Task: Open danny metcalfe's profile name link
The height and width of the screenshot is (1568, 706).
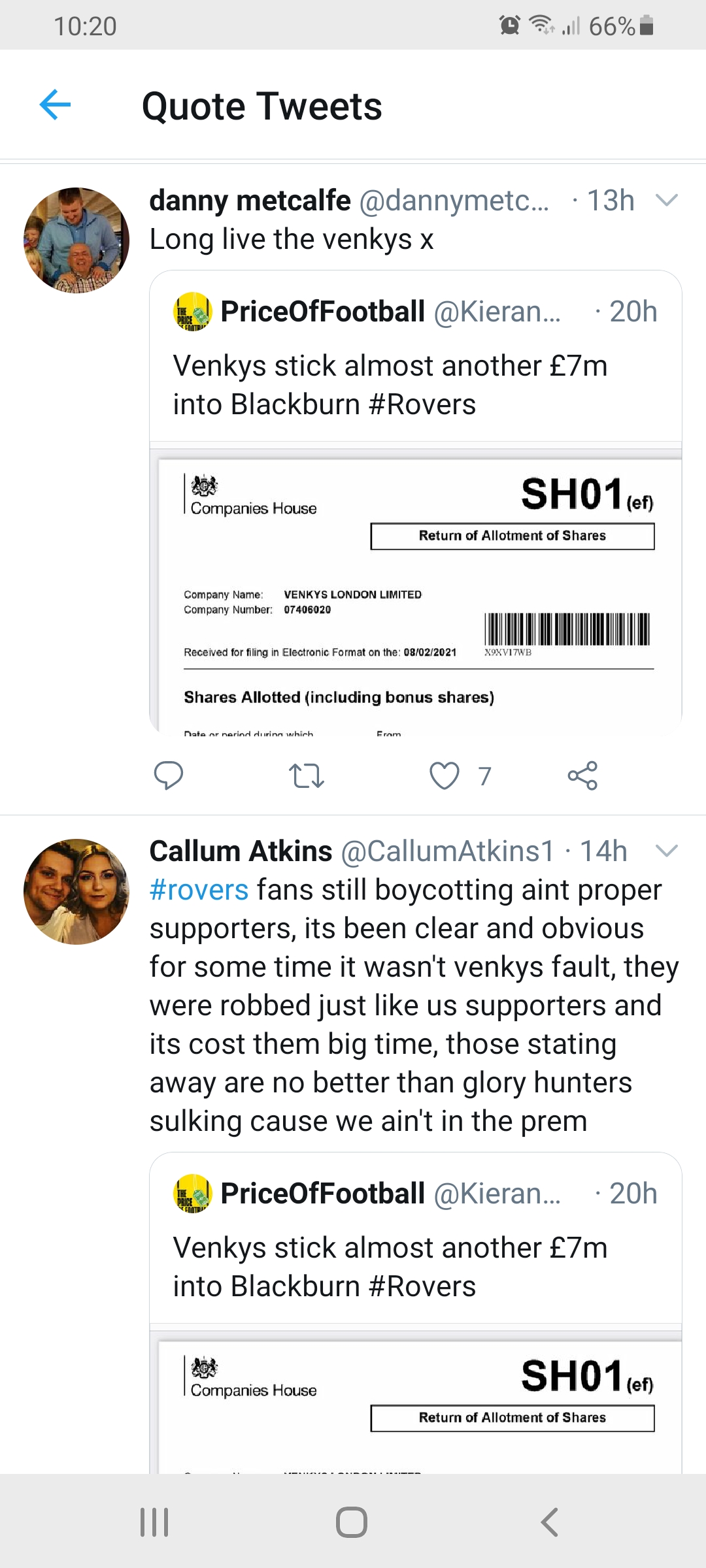Action: 250,201
